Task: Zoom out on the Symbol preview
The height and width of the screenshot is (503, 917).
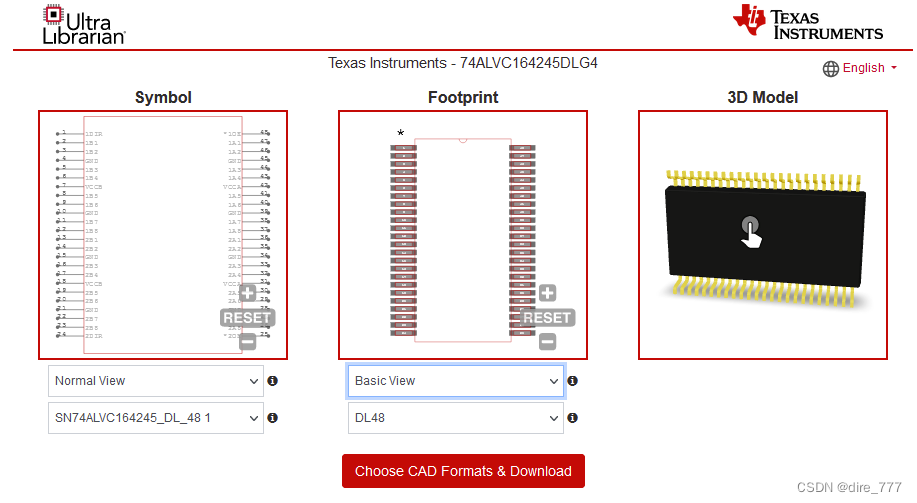Action: coord(247,342)
